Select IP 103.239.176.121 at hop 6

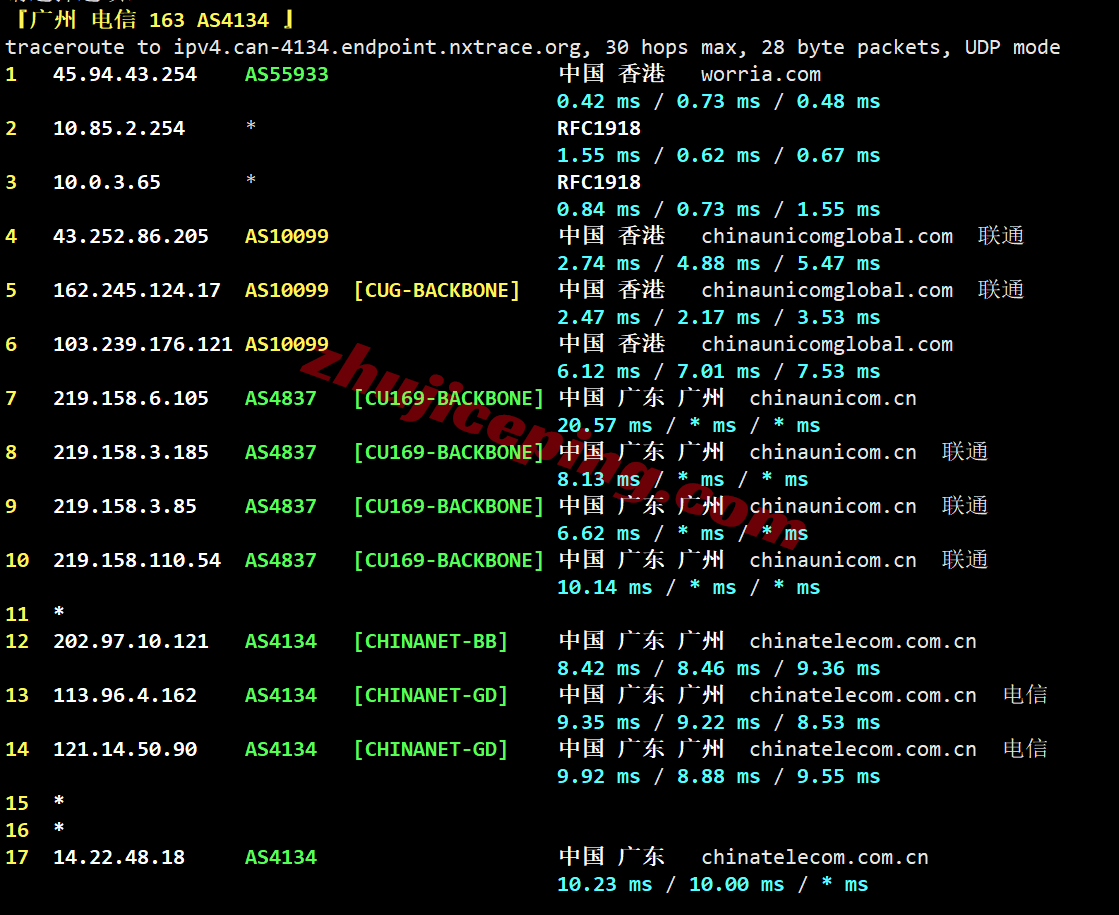[143, 345]
